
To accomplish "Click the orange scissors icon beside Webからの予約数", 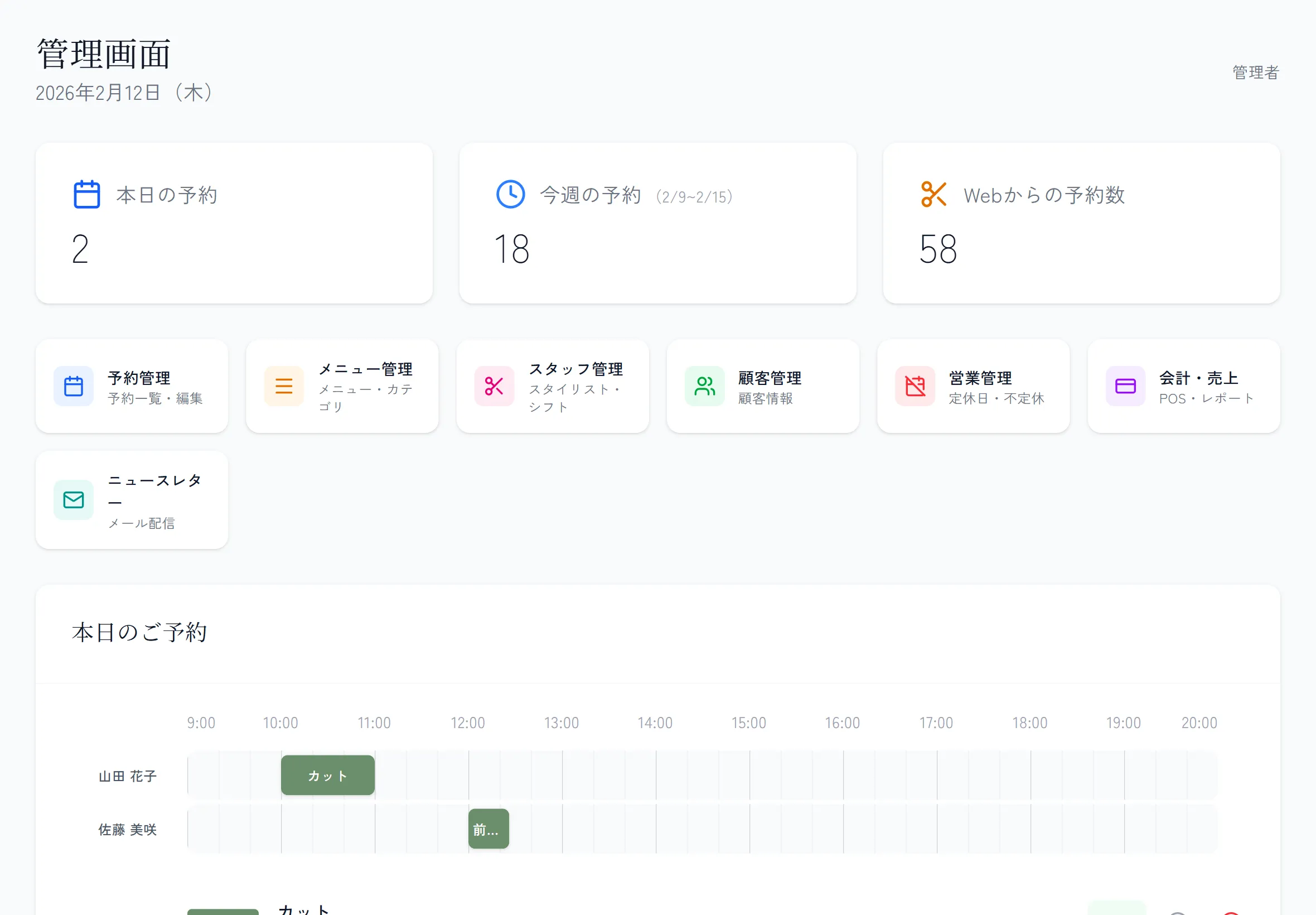I will coord(933,194).
